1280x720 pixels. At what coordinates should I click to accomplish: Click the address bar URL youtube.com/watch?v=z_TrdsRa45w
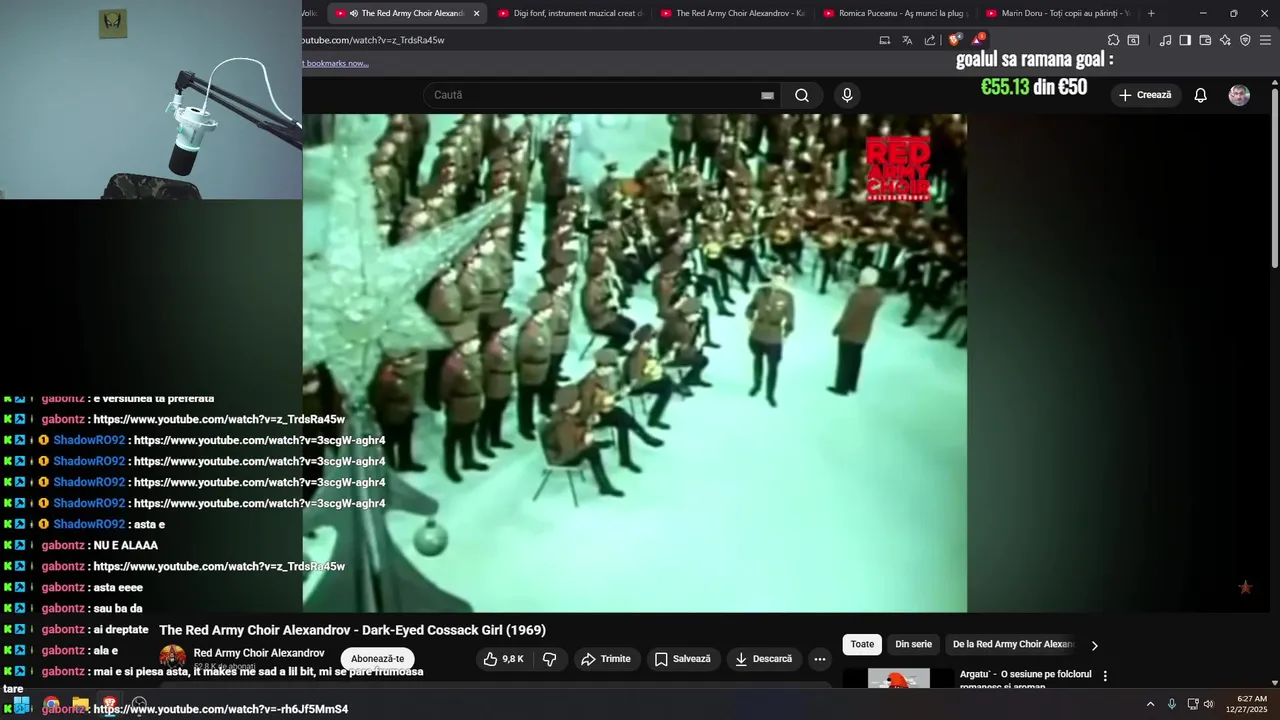(x=372, y=40)
